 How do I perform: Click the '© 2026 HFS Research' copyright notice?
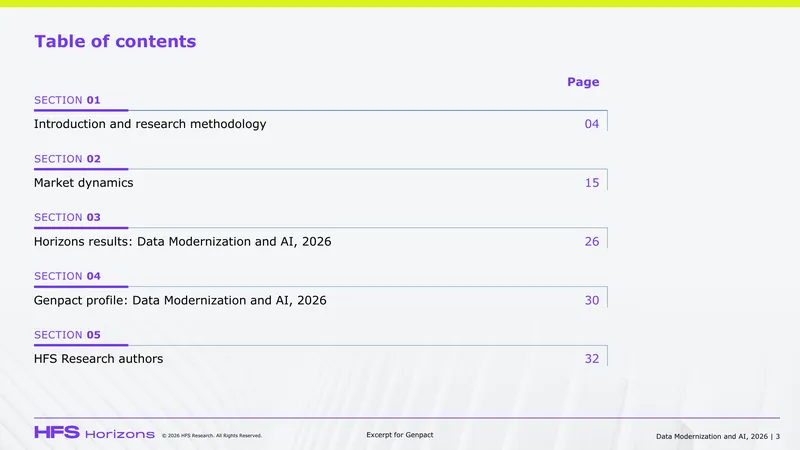[x=212, y=436]
